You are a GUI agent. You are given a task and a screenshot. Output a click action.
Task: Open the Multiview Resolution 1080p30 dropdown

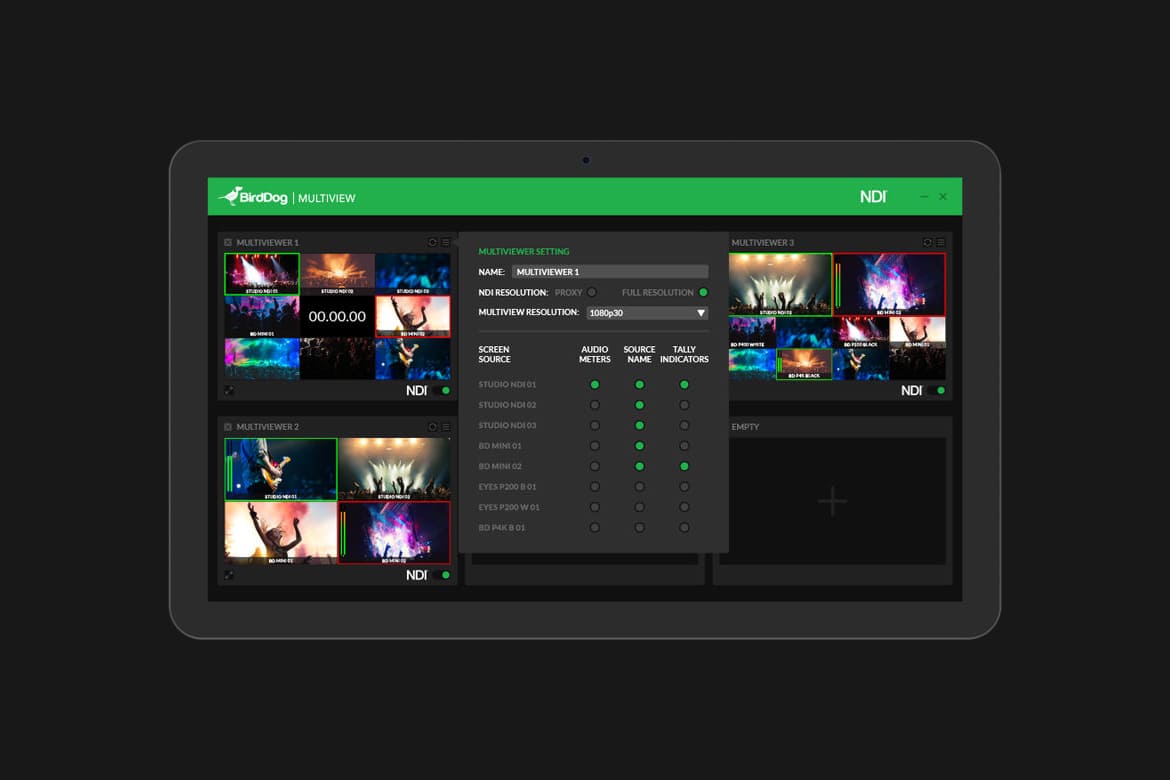point(646,313)
